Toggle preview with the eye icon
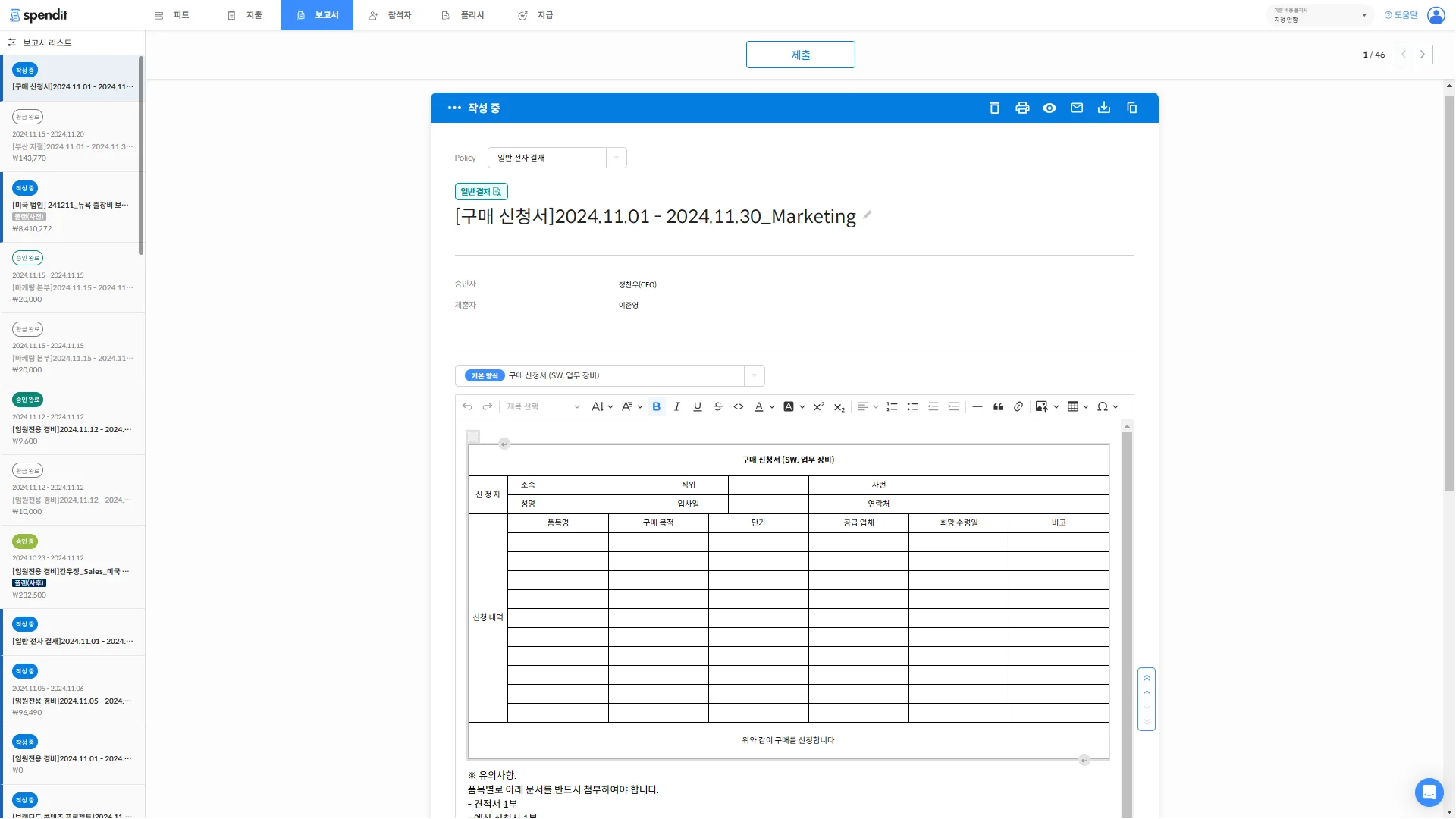1456x819 pixels. click(x=1050, y=108)
